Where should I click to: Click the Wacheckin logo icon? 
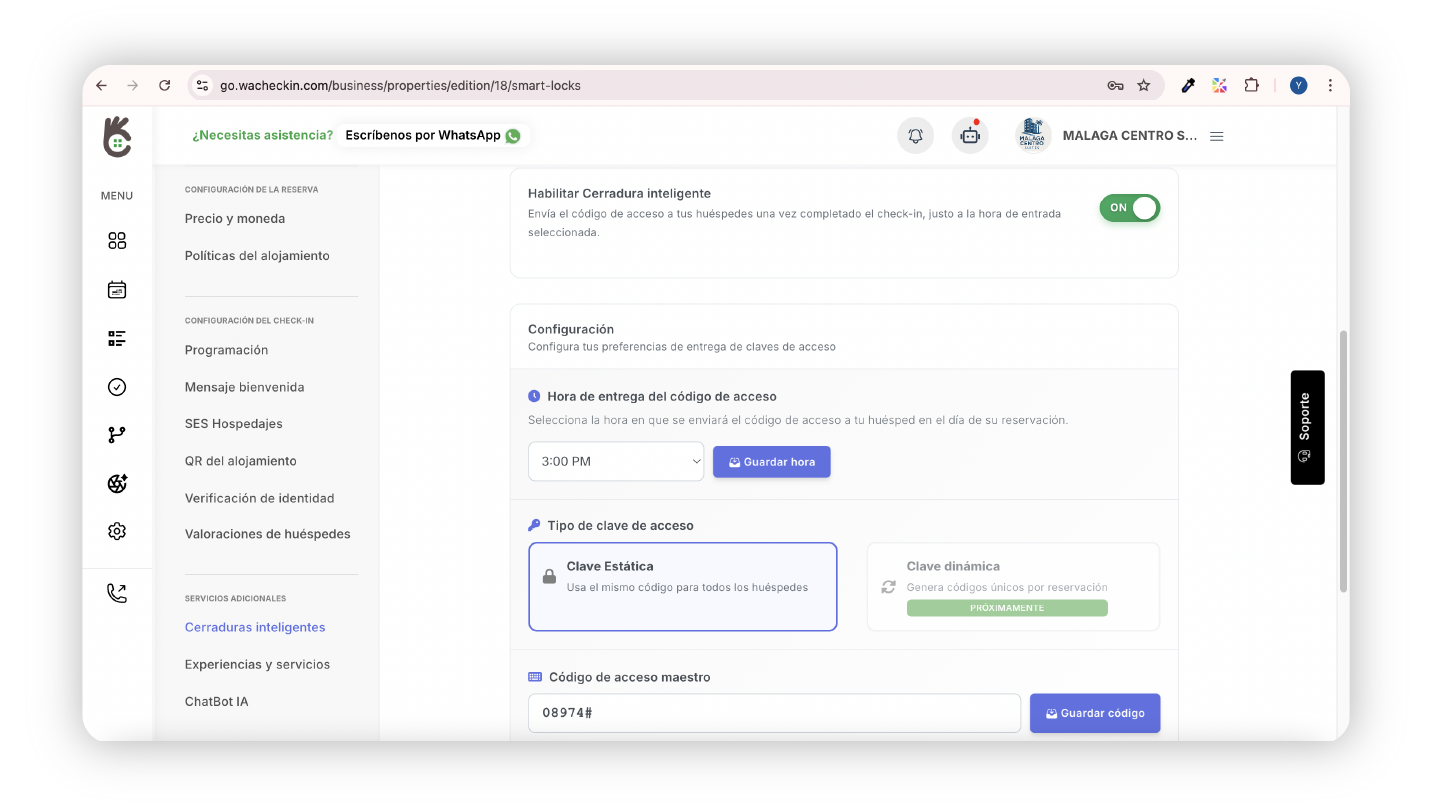click(x=117, y=137)
